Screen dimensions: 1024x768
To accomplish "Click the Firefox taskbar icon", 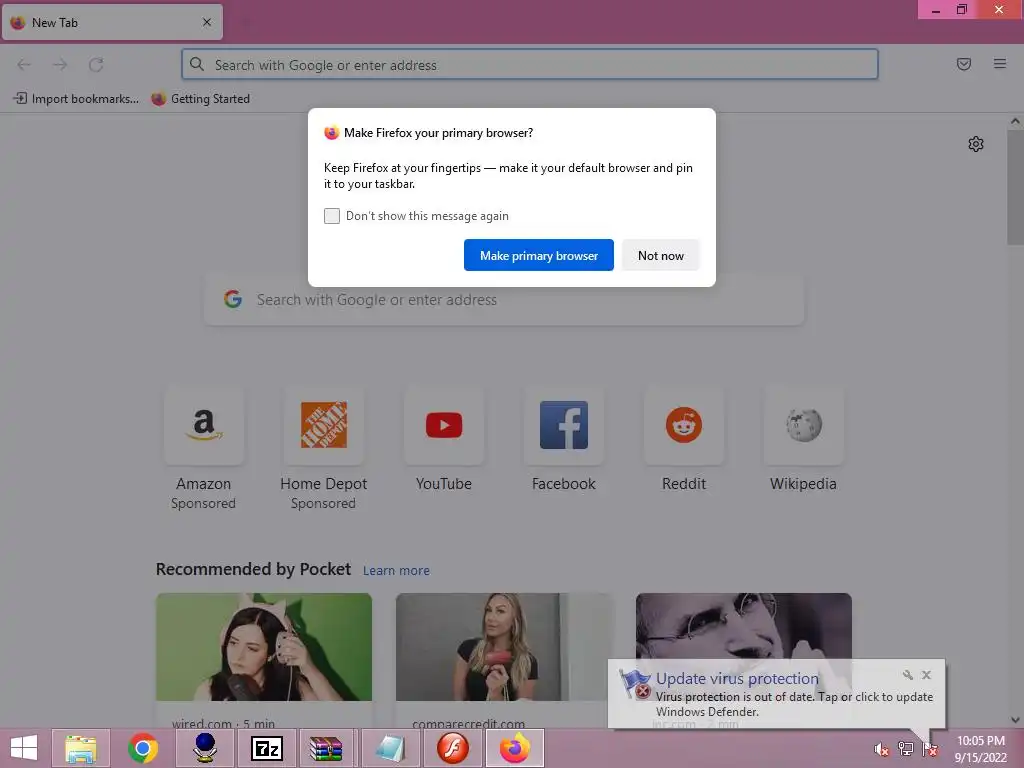I will click(x=515, y=748).
